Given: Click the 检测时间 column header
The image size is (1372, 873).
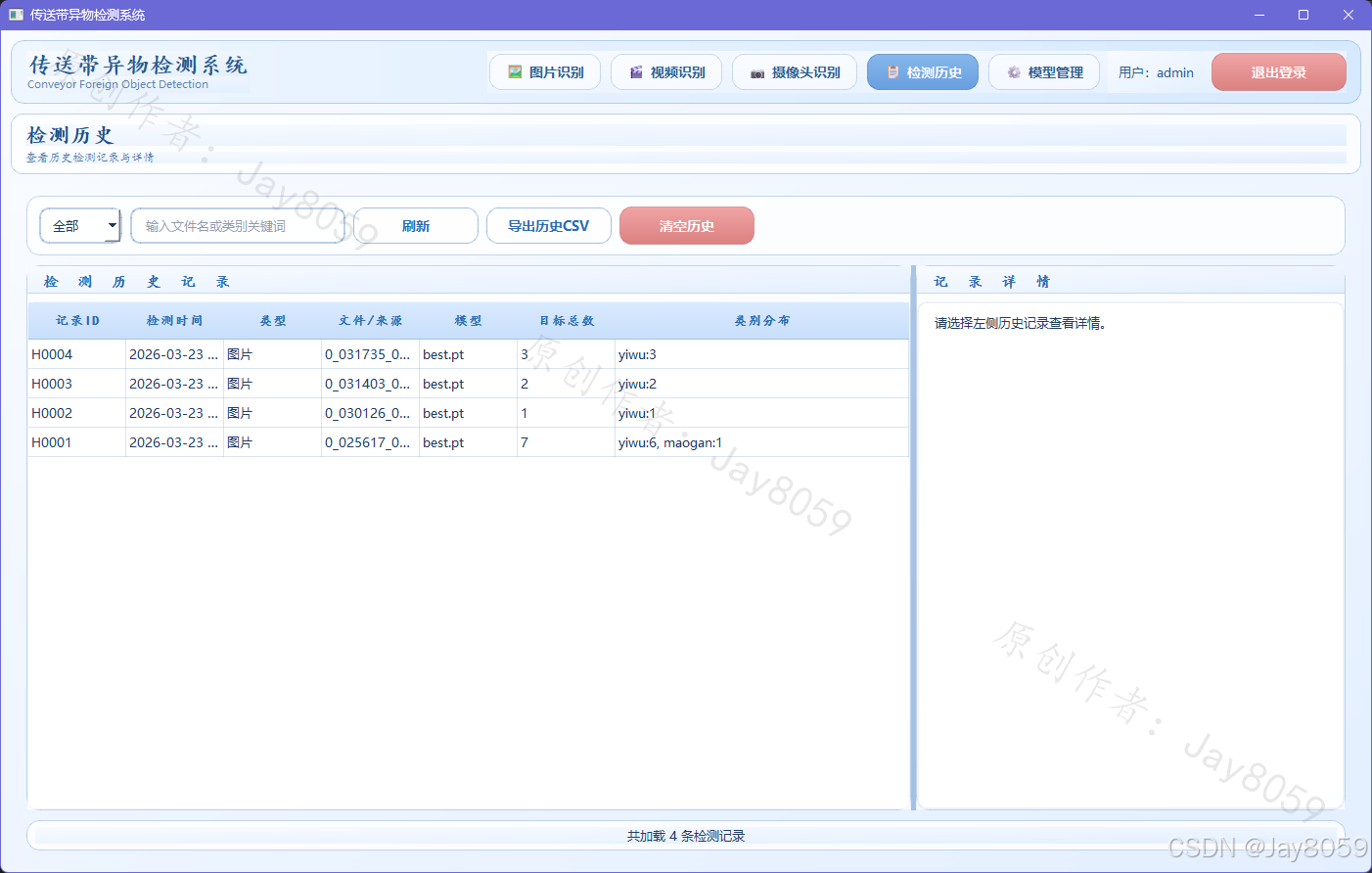Looking at the screenshot, I should tap(175, 321).
